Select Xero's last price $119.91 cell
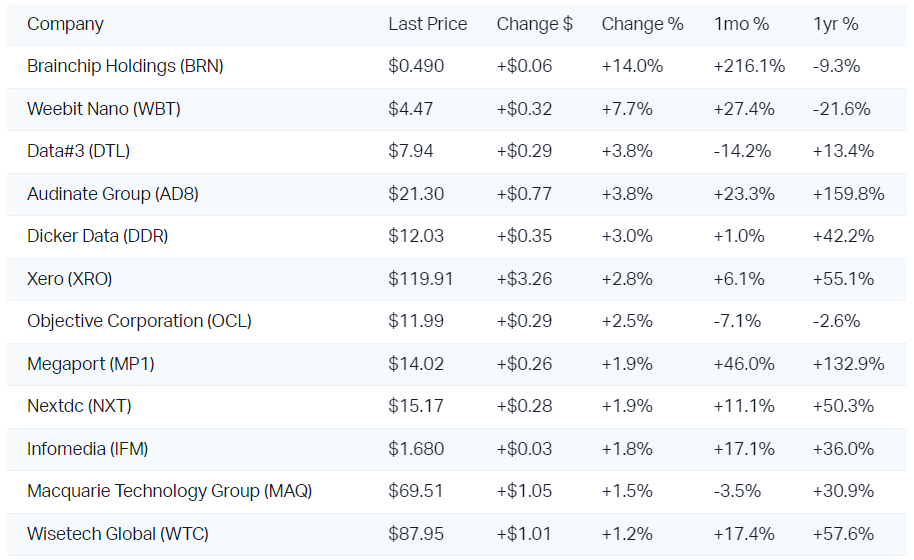The image size is (914, 560). 420,279
